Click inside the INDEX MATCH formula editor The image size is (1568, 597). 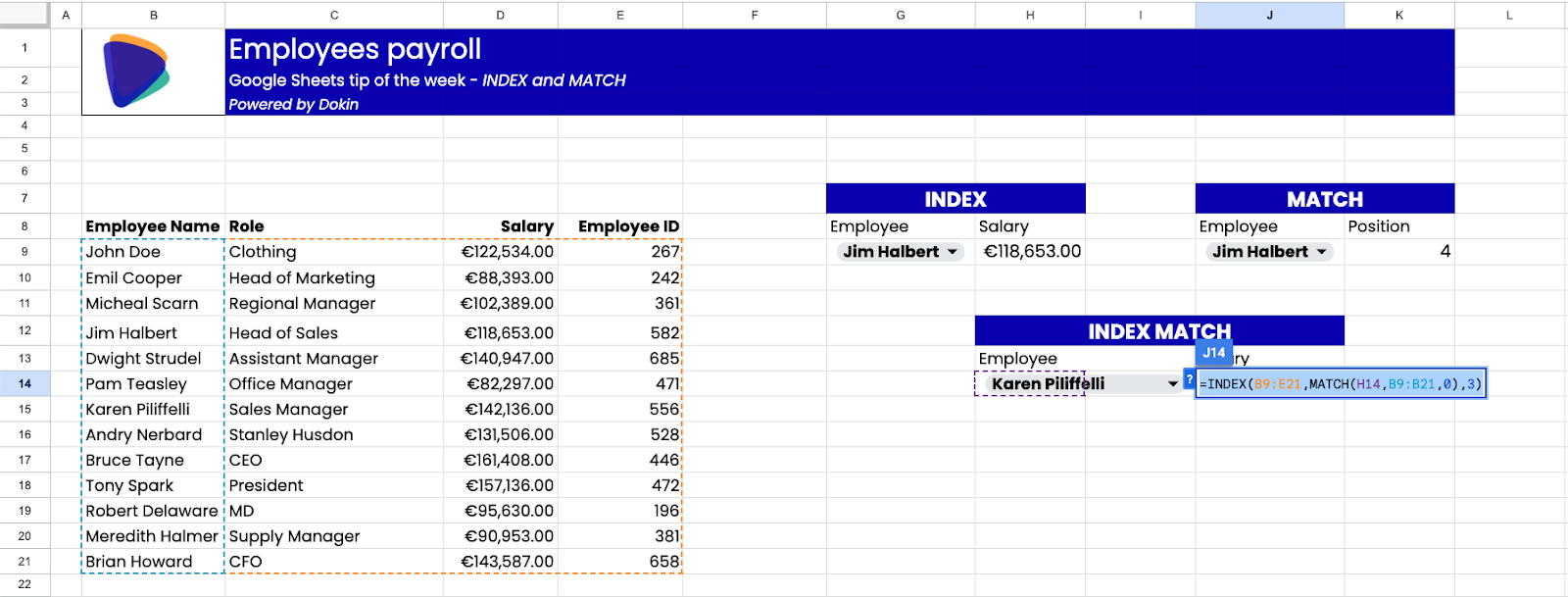(1341, 384)
